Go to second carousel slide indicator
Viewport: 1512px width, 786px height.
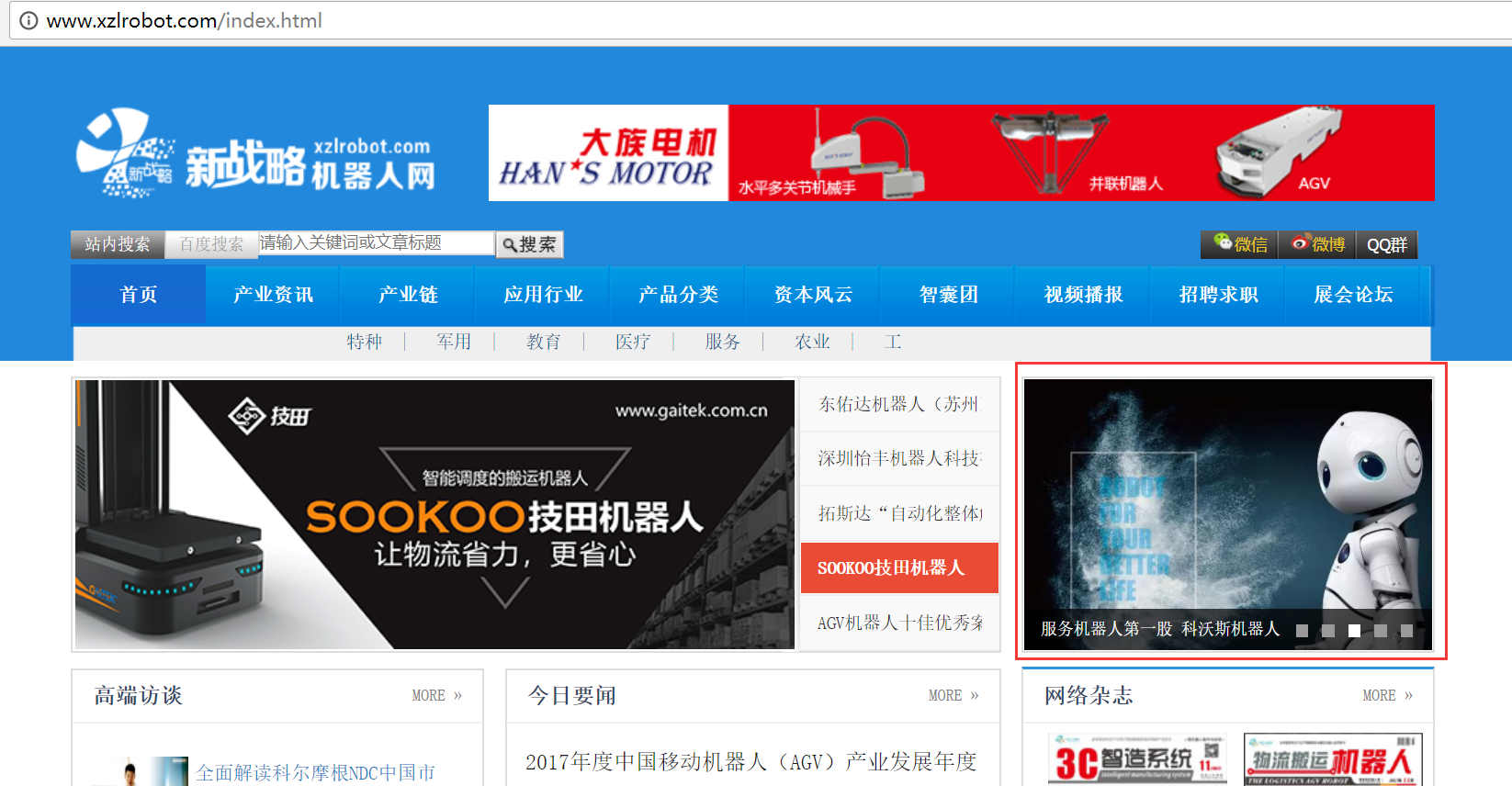[x=1327, y=631]
